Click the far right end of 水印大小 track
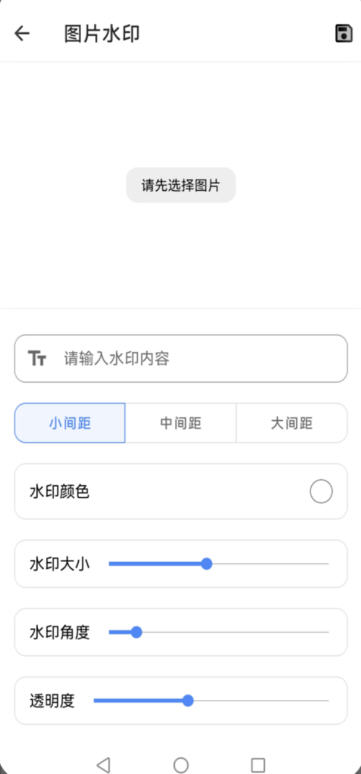Image resolution: width=361 pixels, height=774 pixels. 326,564
